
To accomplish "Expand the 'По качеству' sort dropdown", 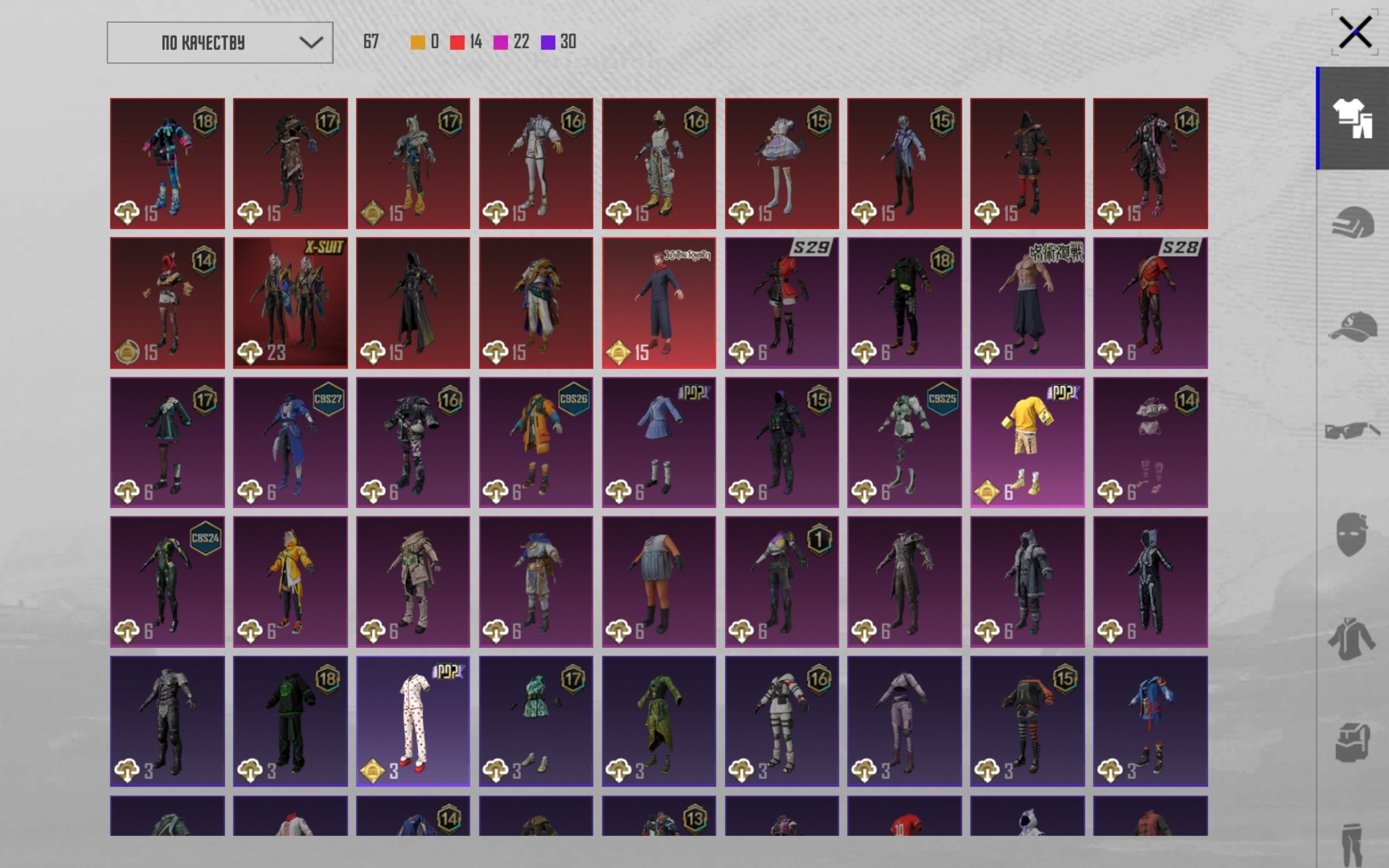I will coord(220,42).
